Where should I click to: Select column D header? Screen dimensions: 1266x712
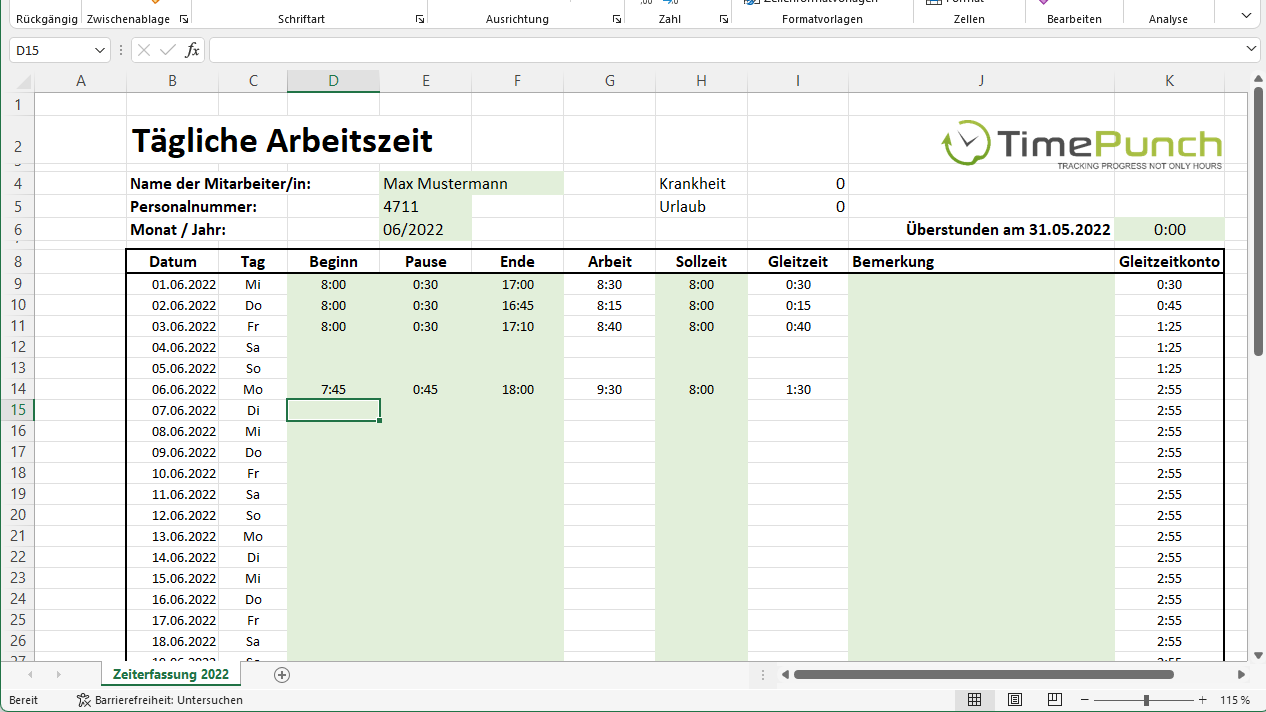pos(333,81)
